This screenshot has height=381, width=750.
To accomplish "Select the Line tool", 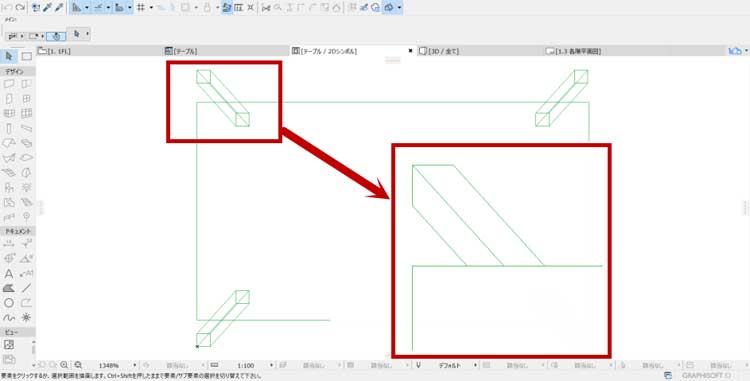I will coord(26,288).
